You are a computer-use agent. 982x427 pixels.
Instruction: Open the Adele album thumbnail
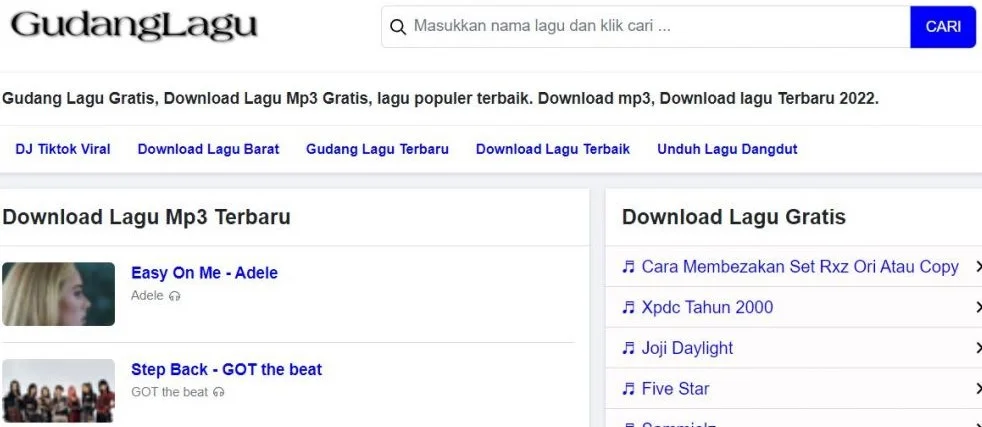pyautogui.click(x=58, y=294)
